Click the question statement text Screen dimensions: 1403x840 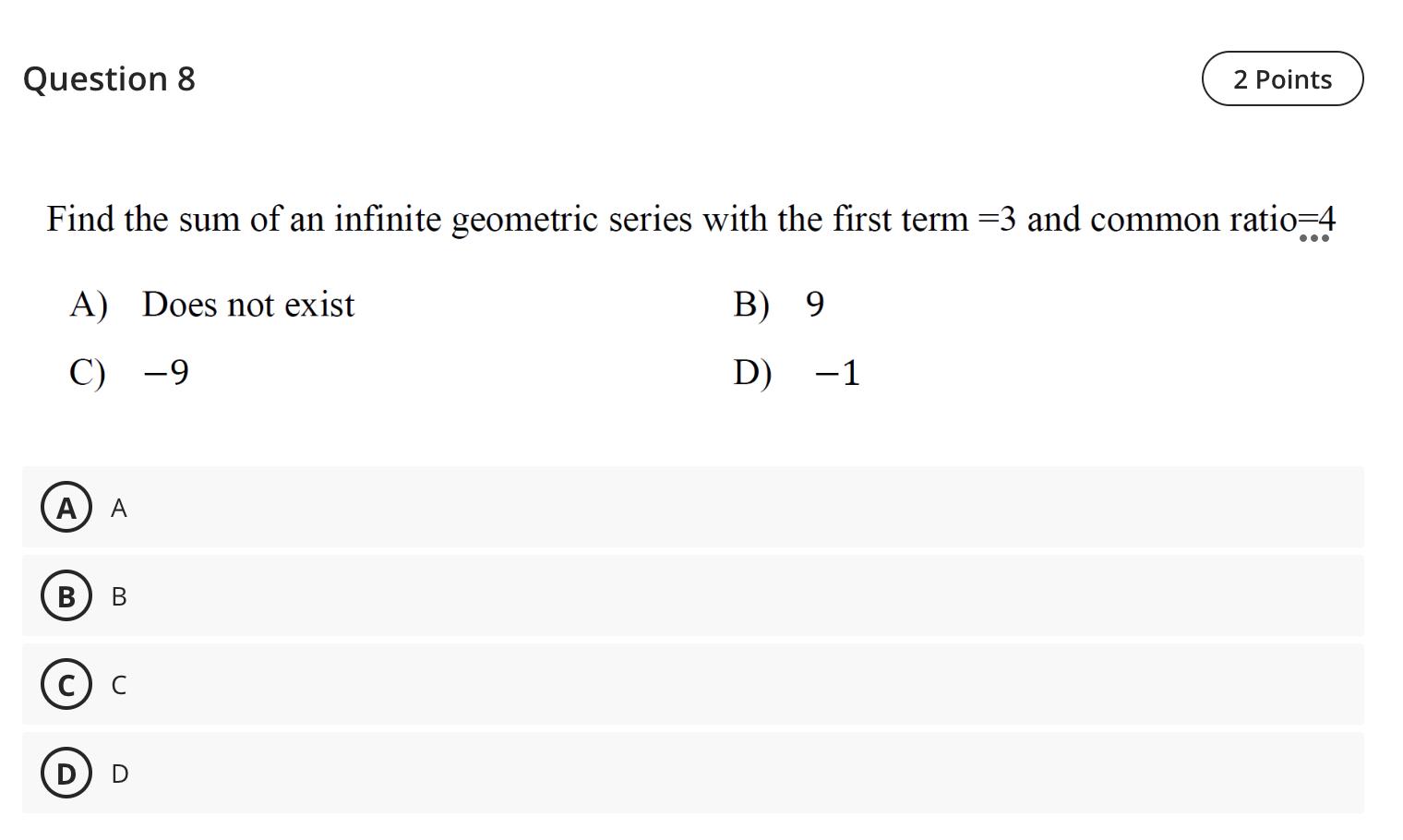coord(690,220)
